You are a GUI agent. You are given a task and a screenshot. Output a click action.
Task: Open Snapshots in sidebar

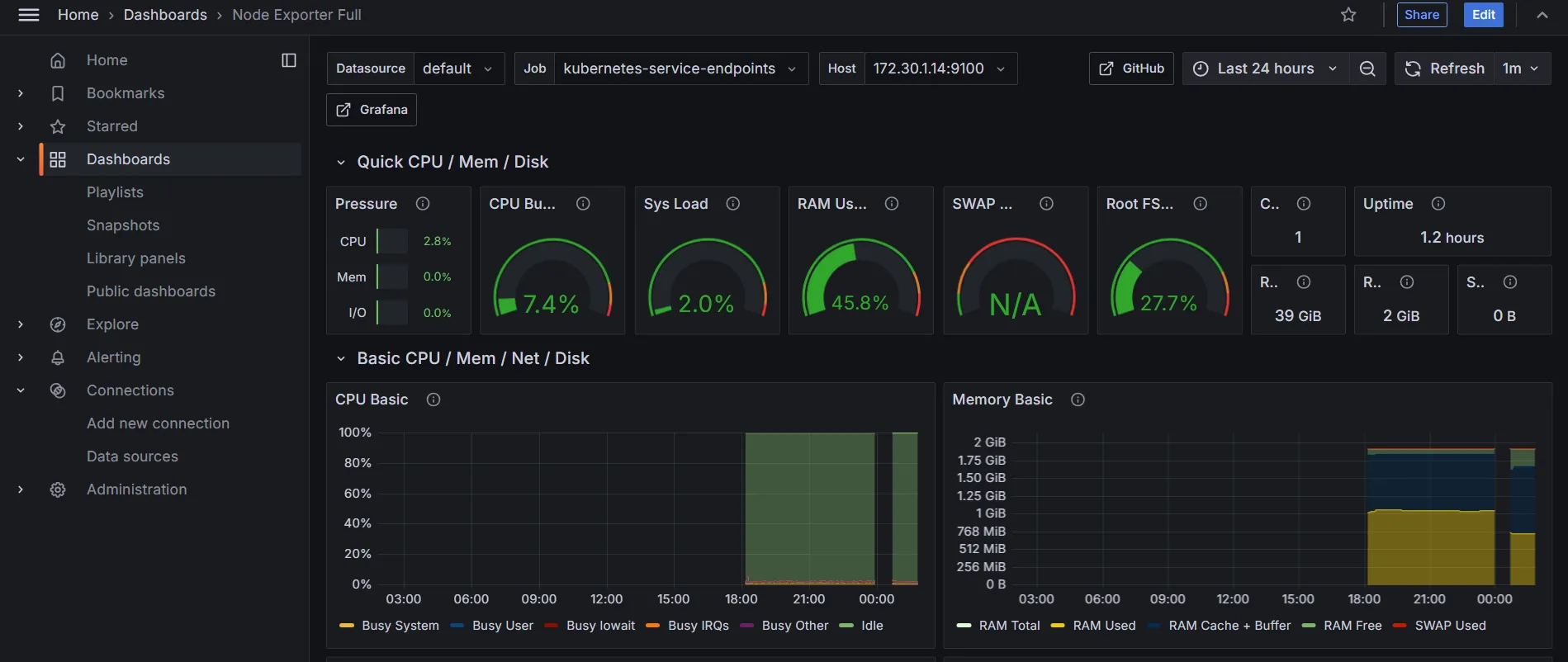[123, 225]
